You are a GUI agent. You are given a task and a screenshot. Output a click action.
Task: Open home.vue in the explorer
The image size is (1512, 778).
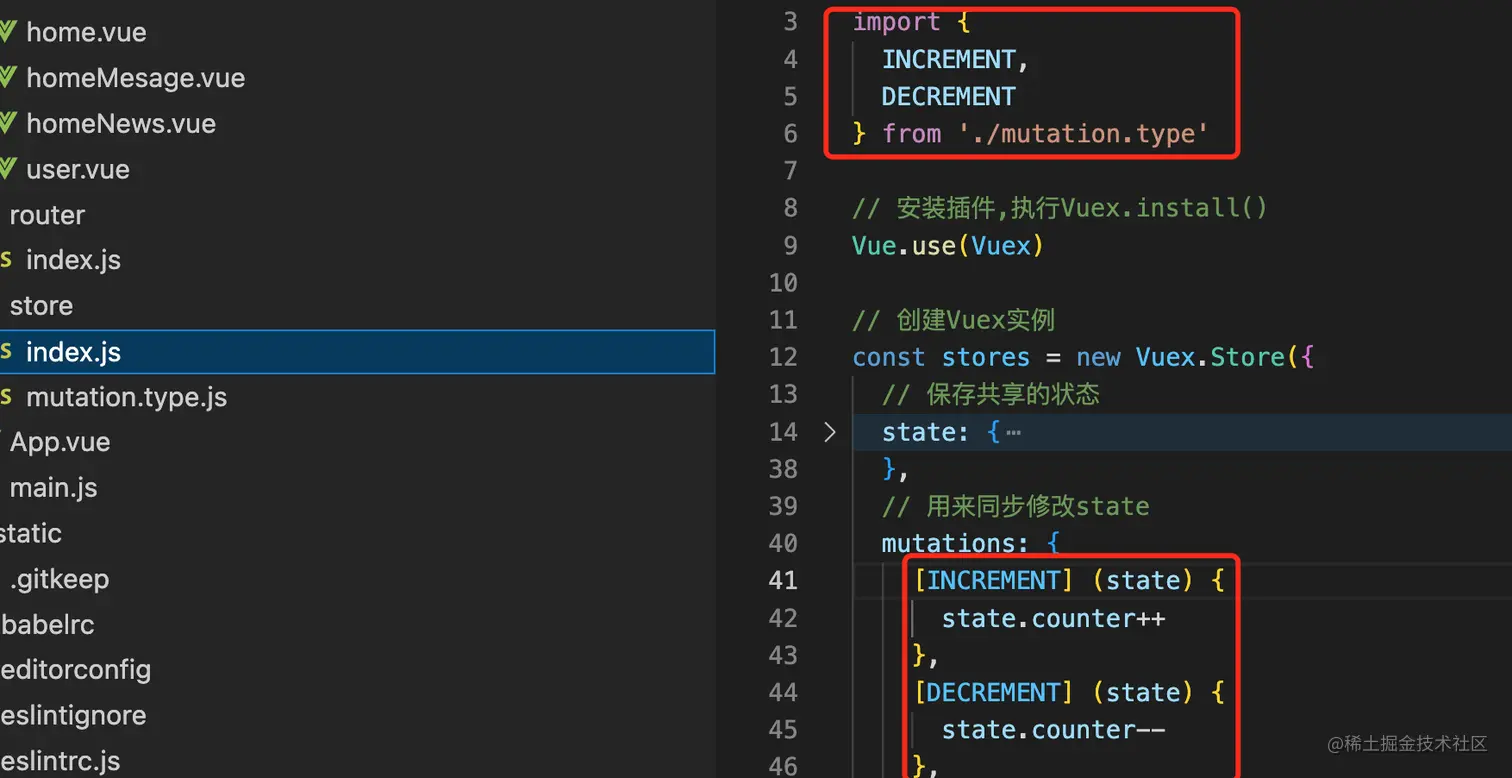(86, 32)
